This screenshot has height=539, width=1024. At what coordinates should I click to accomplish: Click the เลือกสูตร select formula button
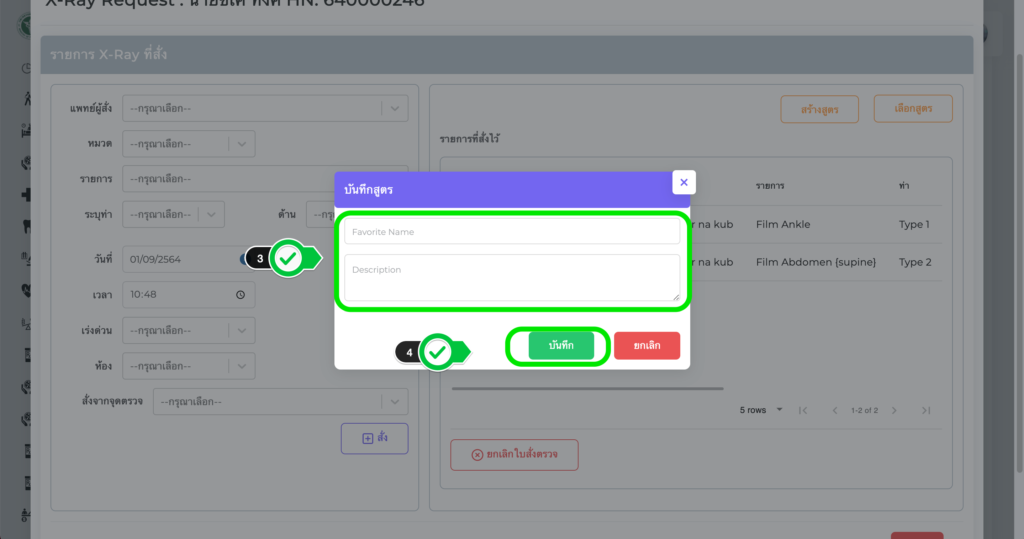coord(912,108)
